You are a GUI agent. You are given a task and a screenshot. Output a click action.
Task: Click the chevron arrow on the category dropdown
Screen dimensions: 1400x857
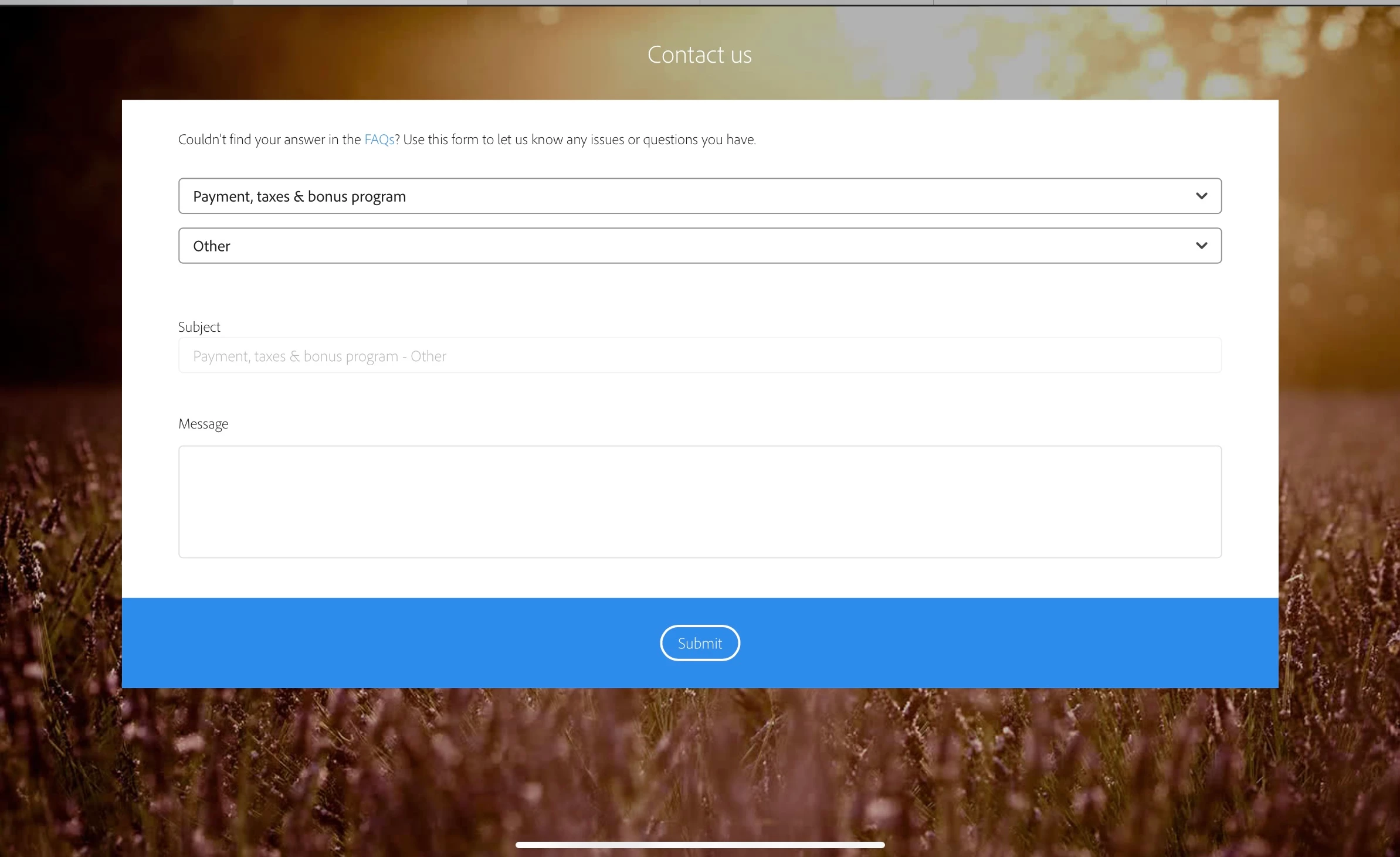coord(1201,196)
